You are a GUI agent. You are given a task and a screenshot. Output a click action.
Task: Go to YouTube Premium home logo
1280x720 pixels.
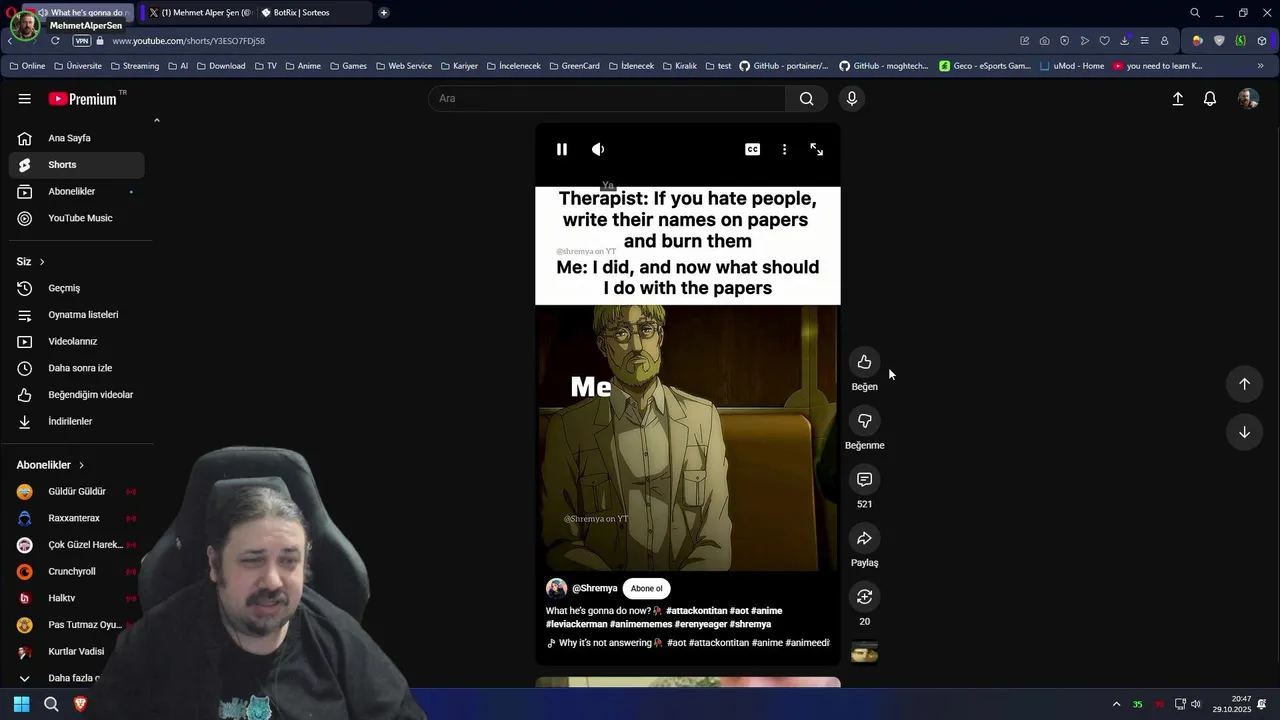click(84, 98)
